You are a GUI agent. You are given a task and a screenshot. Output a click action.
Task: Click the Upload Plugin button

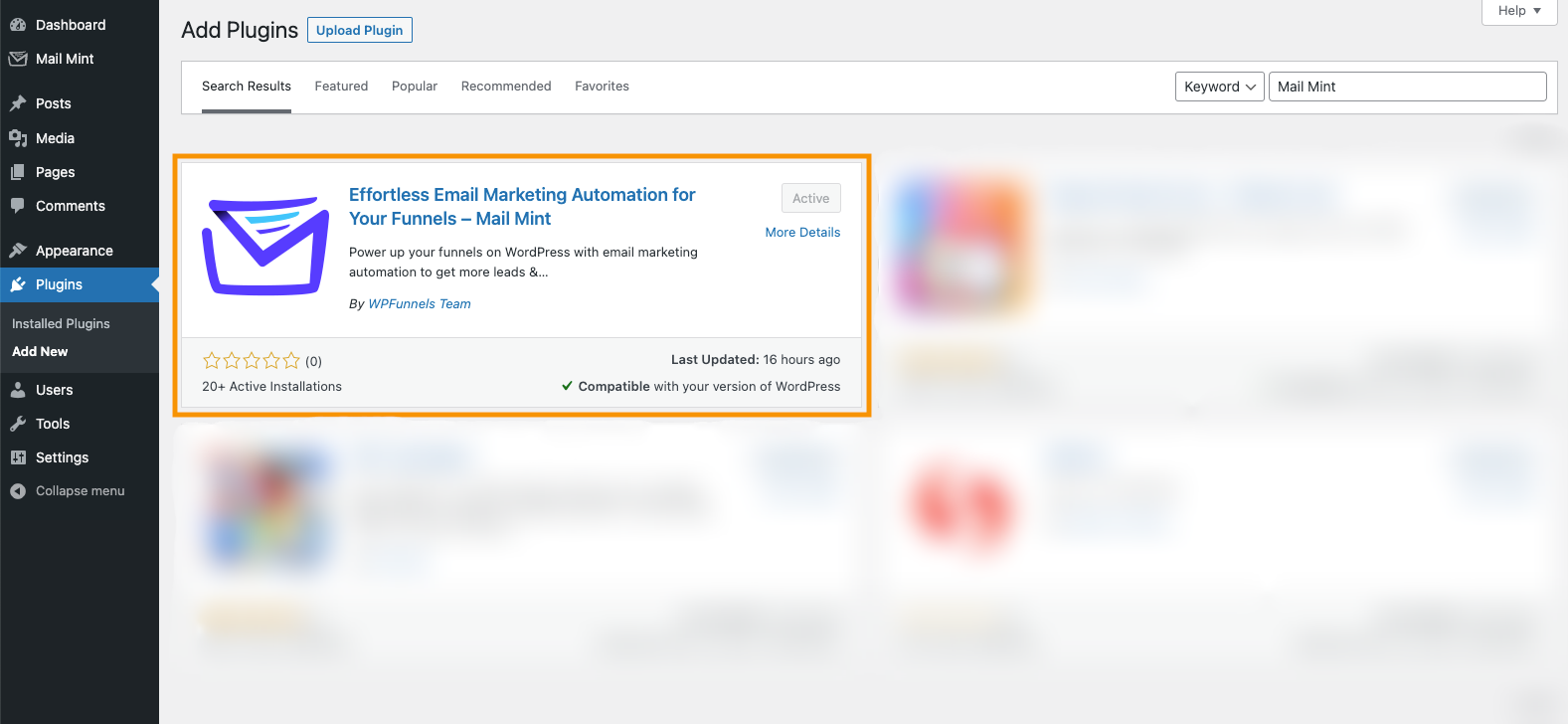pyautogui.click(x=360, y=30)
